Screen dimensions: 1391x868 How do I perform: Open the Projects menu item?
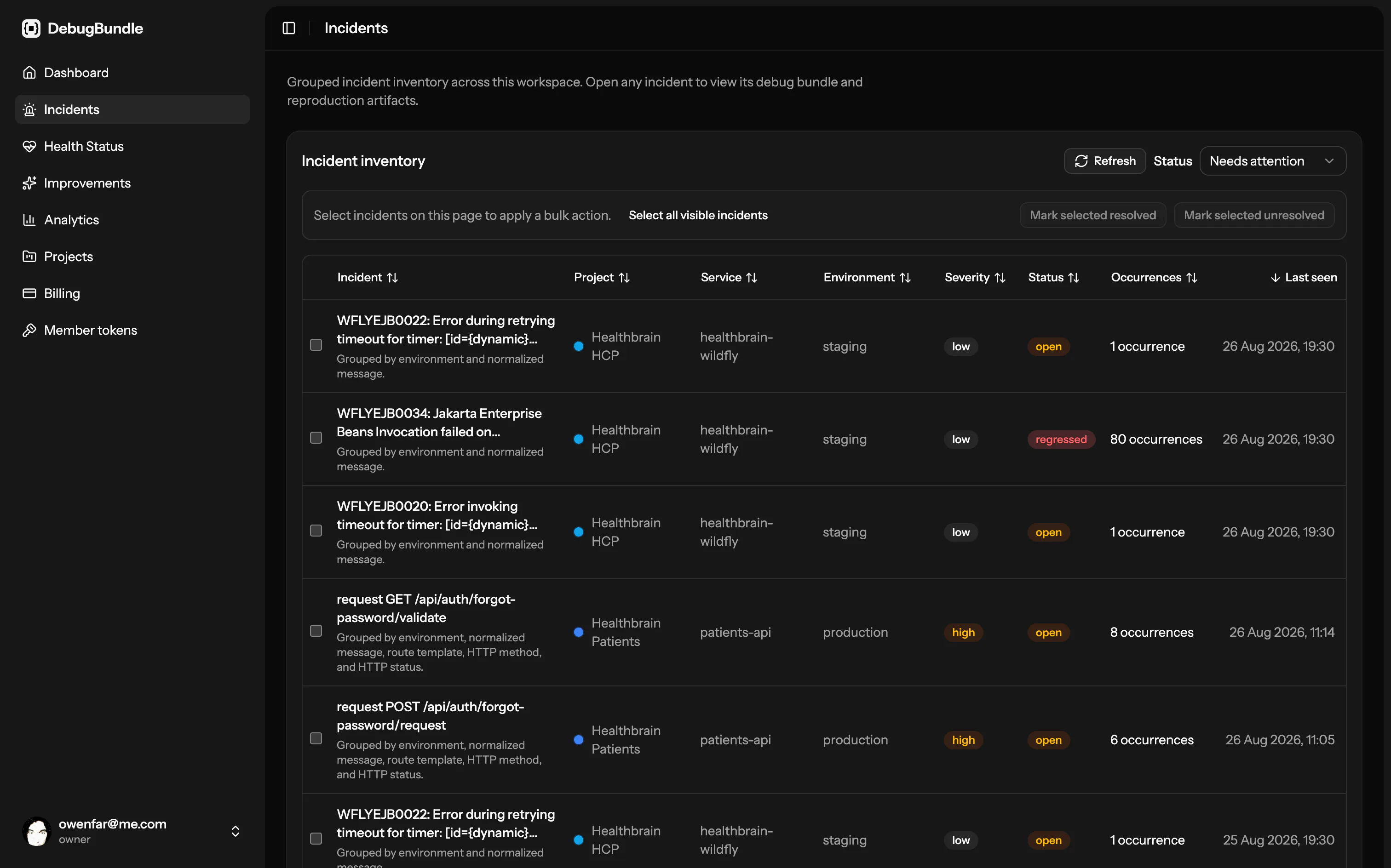coord(132,257)
